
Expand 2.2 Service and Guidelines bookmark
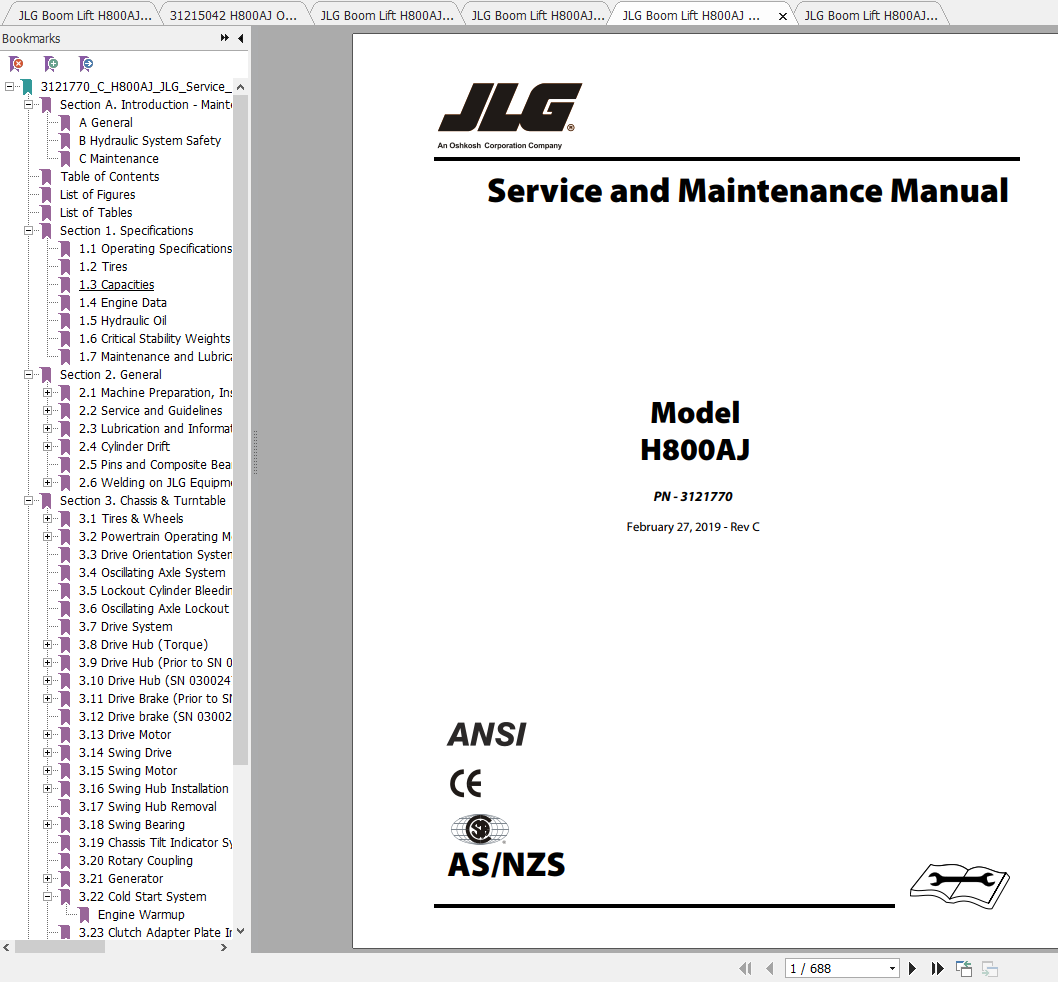pyautogui.click(x=47, y=410)
